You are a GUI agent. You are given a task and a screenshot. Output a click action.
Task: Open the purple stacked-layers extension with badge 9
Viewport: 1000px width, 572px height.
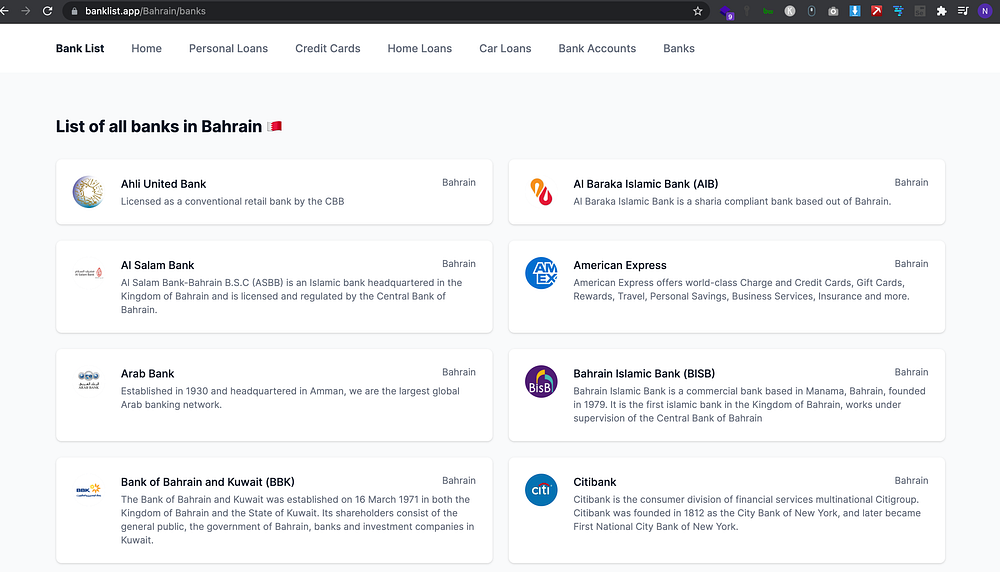[x=726, y=11]
